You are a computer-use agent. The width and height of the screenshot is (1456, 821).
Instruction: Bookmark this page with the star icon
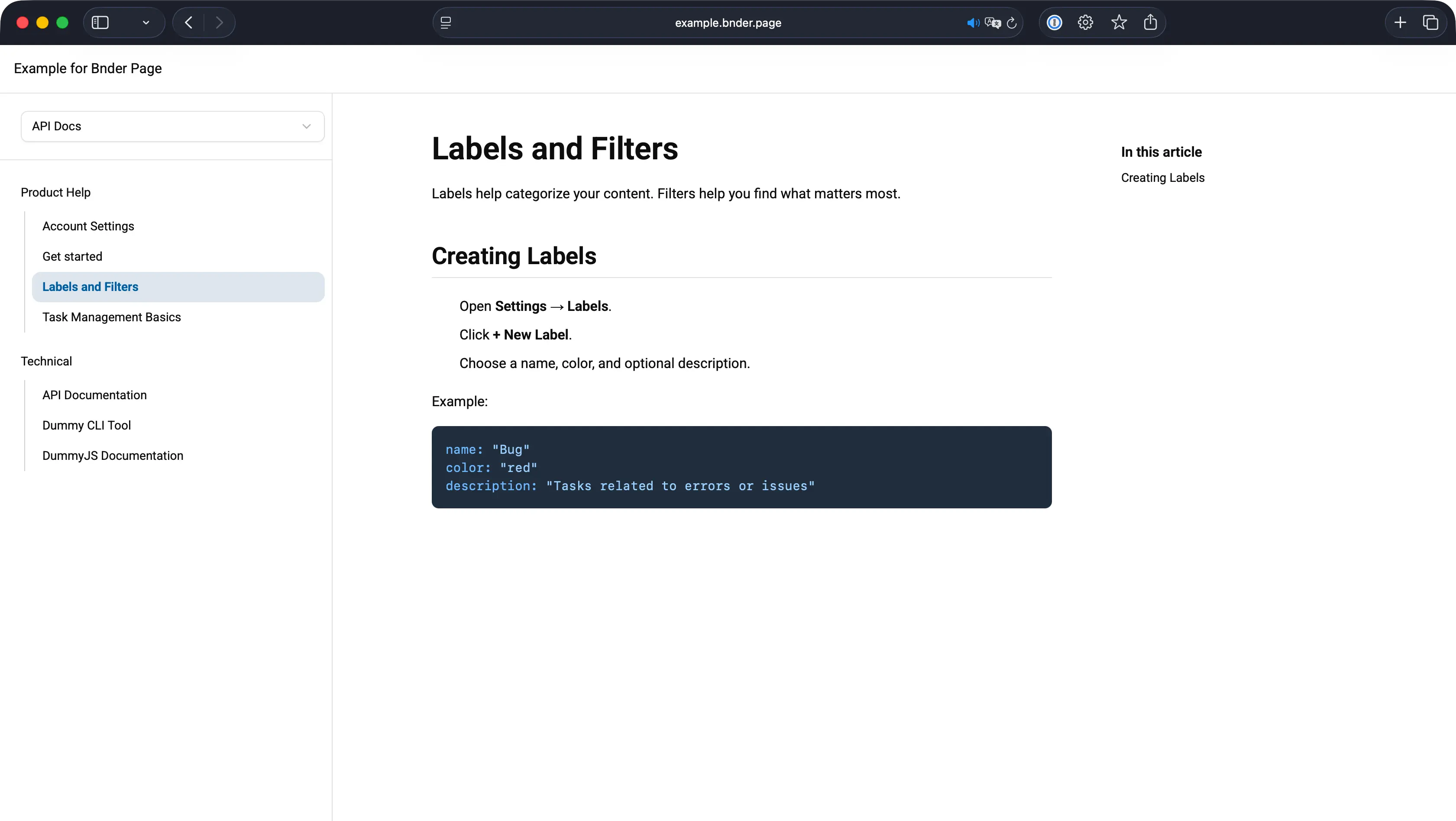1119,23
